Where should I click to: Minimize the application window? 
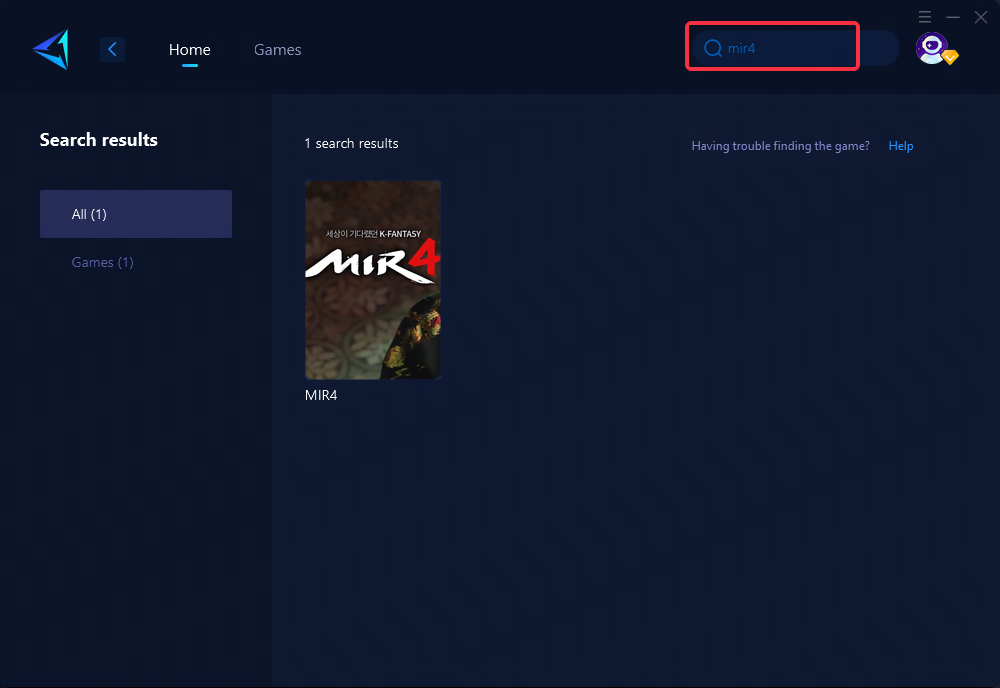click(953, 17)
